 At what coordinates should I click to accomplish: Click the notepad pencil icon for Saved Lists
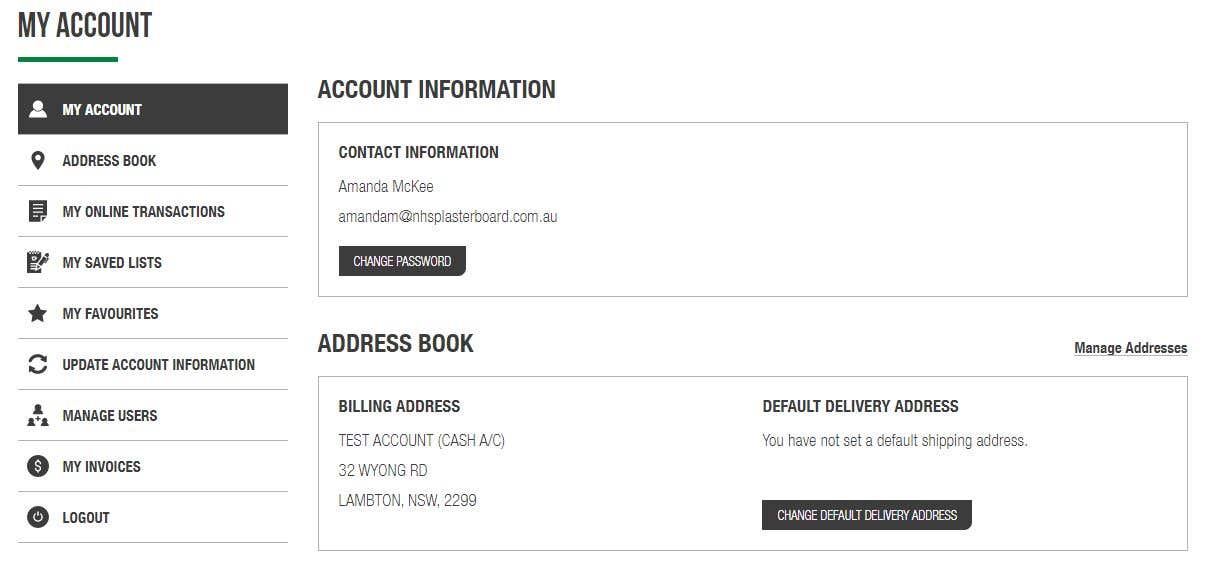coord(38,262)
